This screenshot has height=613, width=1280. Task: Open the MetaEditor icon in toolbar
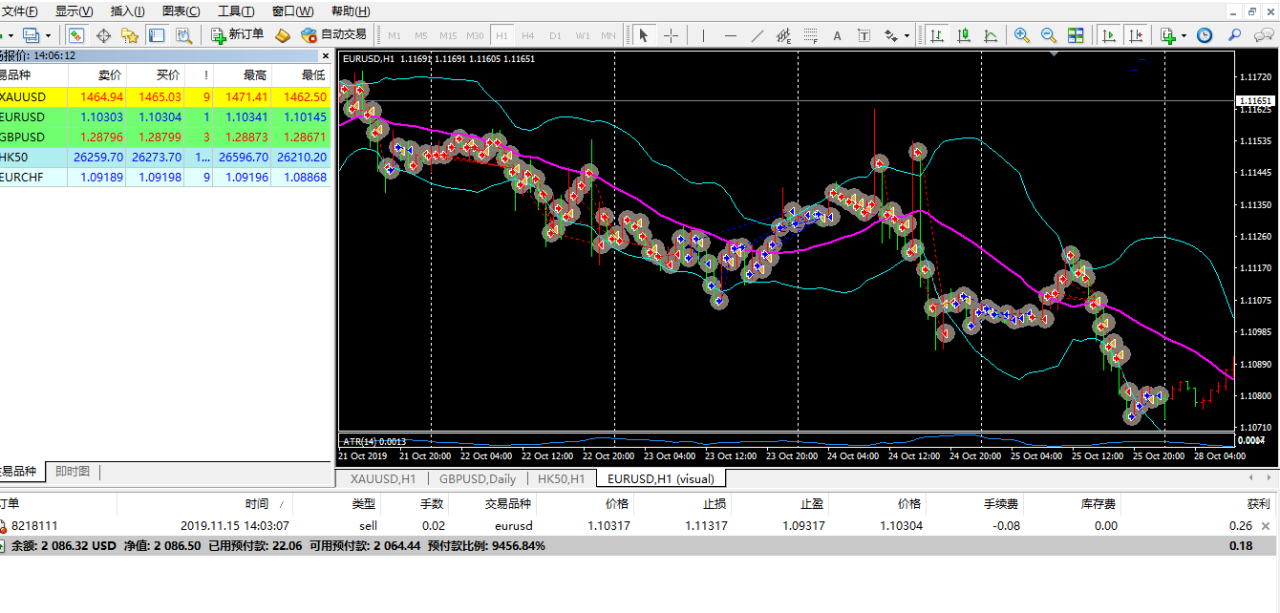(x=283, y=35)
